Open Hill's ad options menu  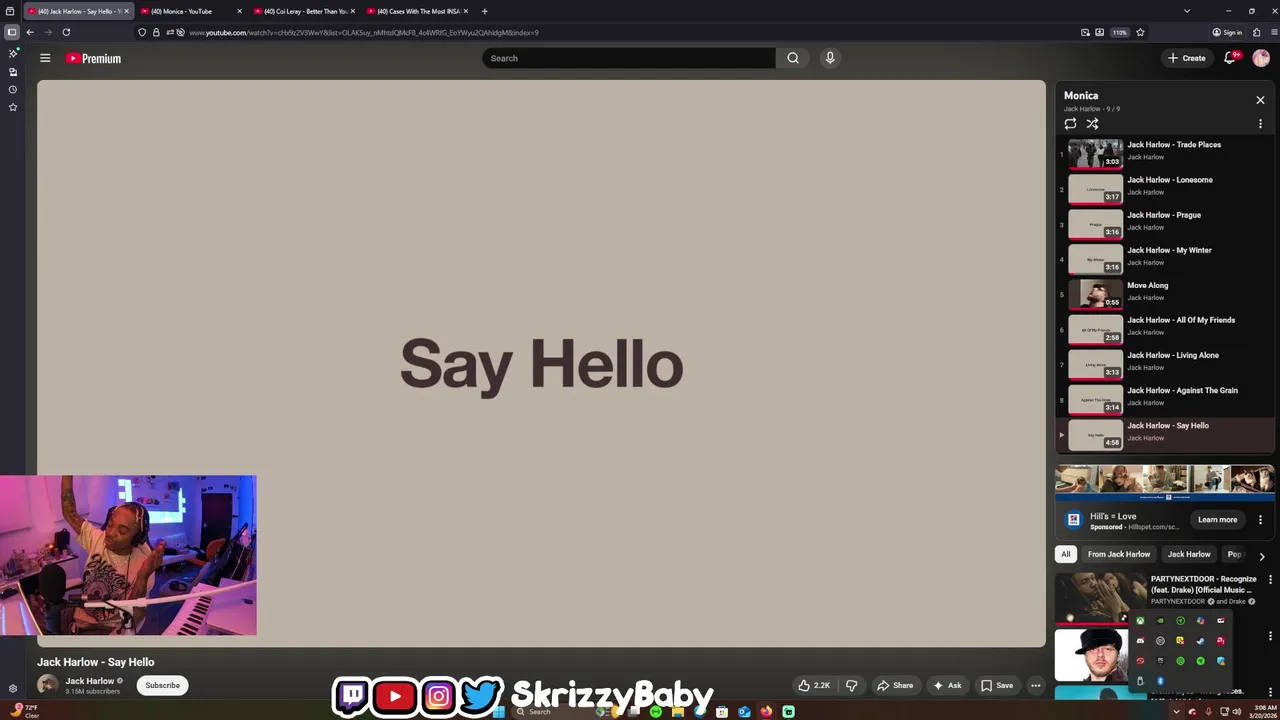pos(1260,520)
